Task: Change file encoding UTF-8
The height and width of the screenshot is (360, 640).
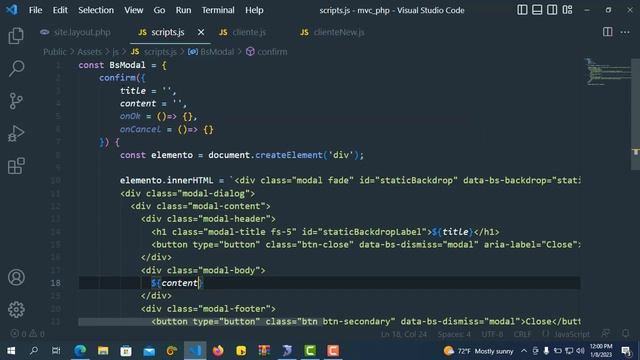Action: tap(492, 334)
